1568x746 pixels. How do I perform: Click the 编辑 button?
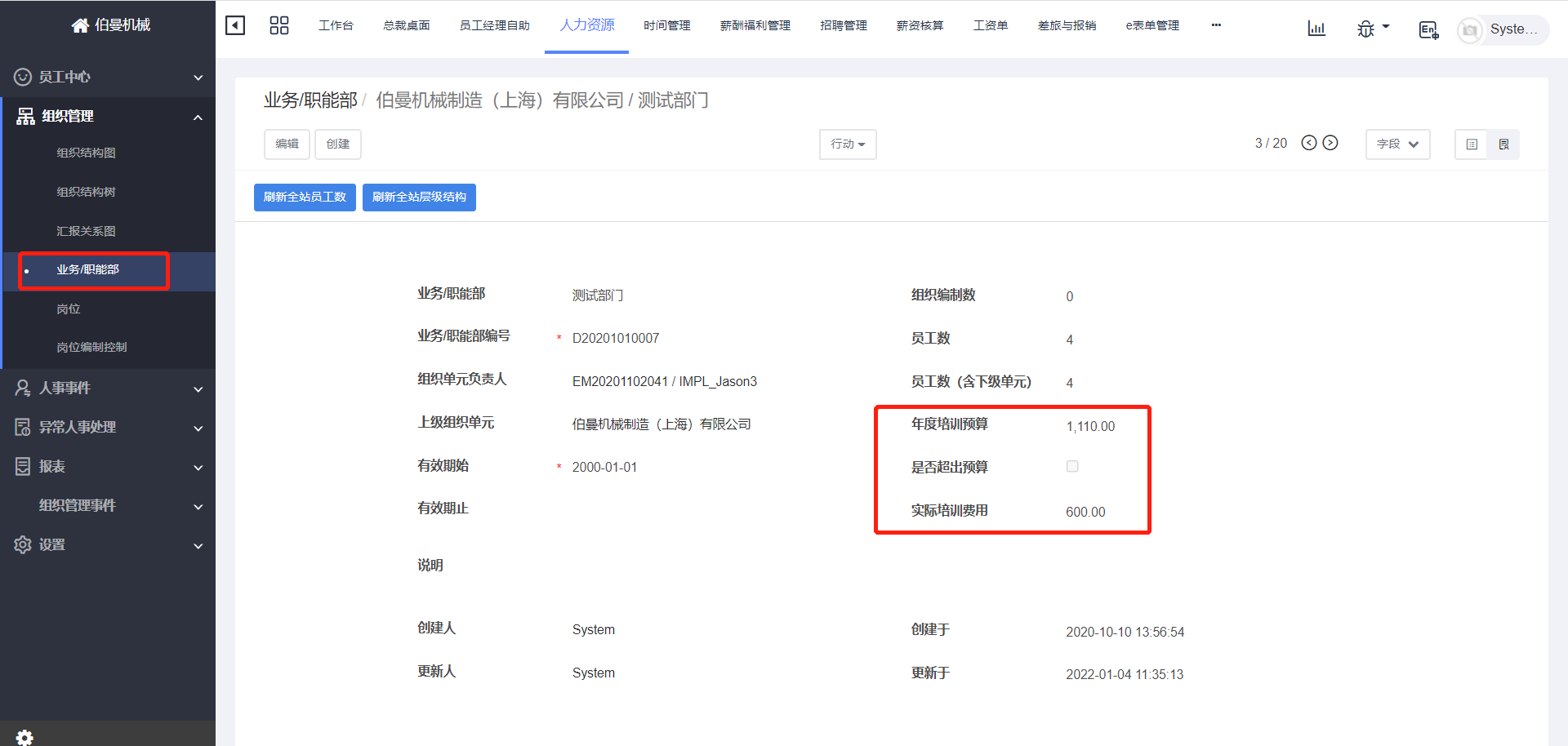287,144
